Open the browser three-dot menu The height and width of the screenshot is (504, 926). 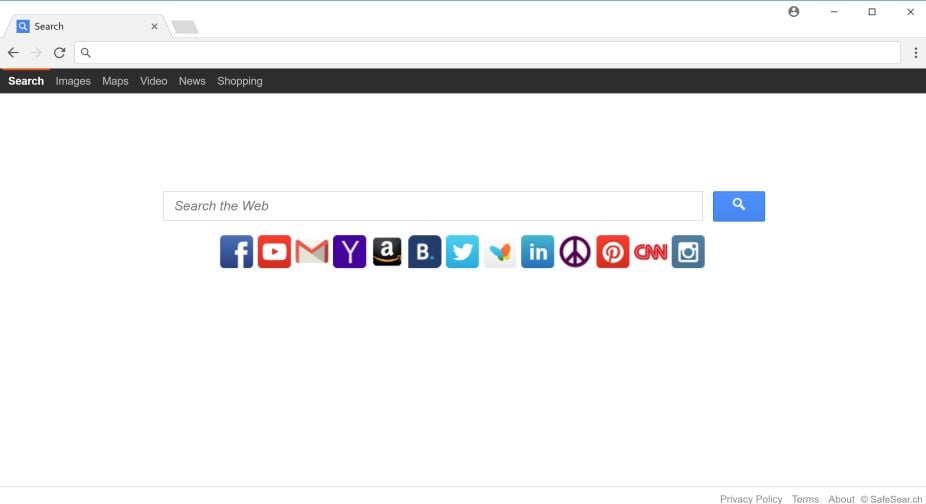tap(915, 53)
